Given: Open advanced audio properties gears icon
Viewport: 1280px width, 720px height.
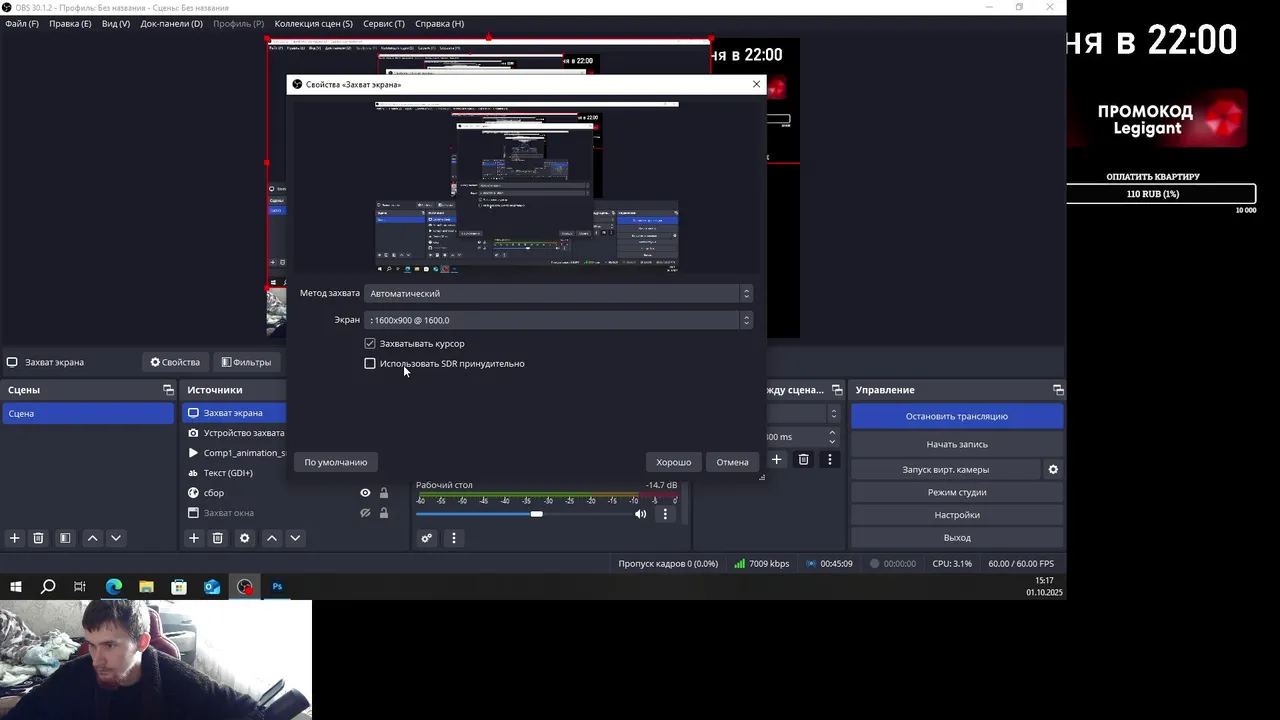Looking at the screenshot, I should pyautogui.click(x=426, y=538).
